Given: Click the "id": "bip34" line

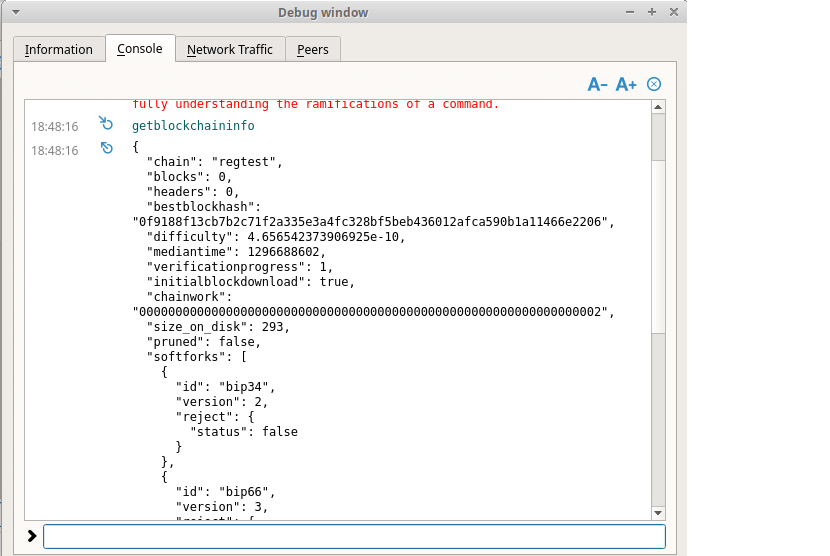Looking at the screenshot, I should (225, 387).
